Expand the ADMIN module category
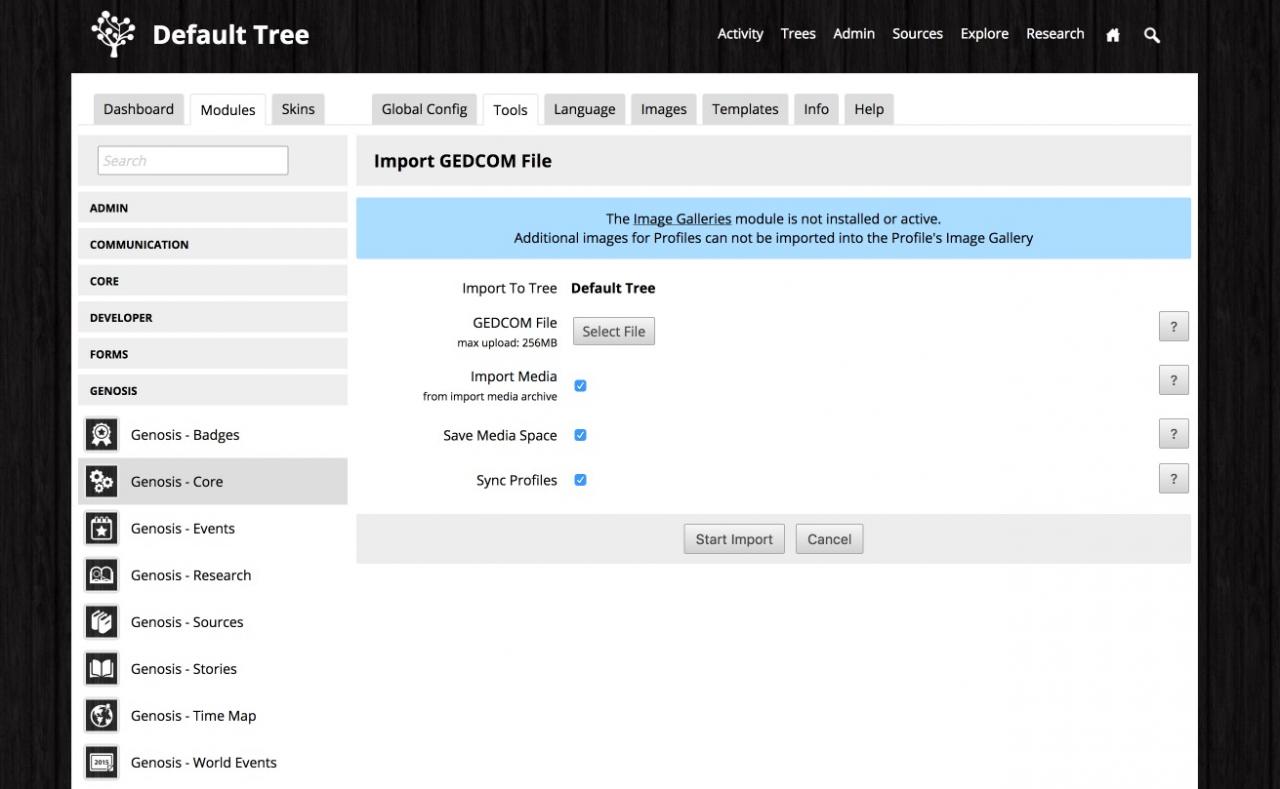Viewport: 1280px width, 789px height. coord(212,208)
